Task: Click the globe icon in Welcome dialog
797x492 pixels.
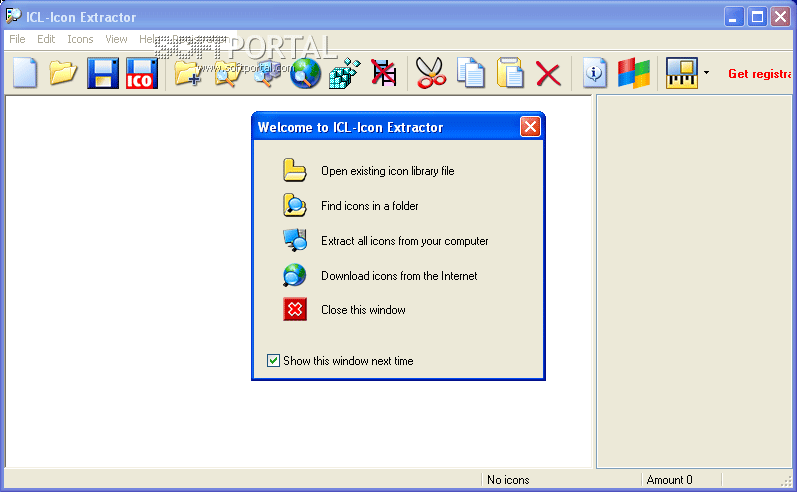Action: click(x=295, y=275)
